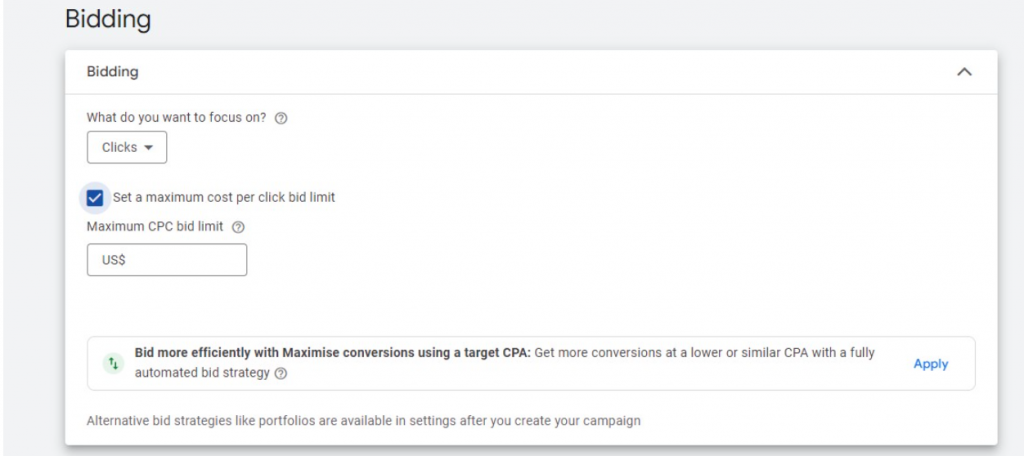Image resolution: width=1024 pixels, height=456 pixels.
Task: Click the small arrow inside Clicks dropdown
Action: pyautogui.click(x=149, y=148)
